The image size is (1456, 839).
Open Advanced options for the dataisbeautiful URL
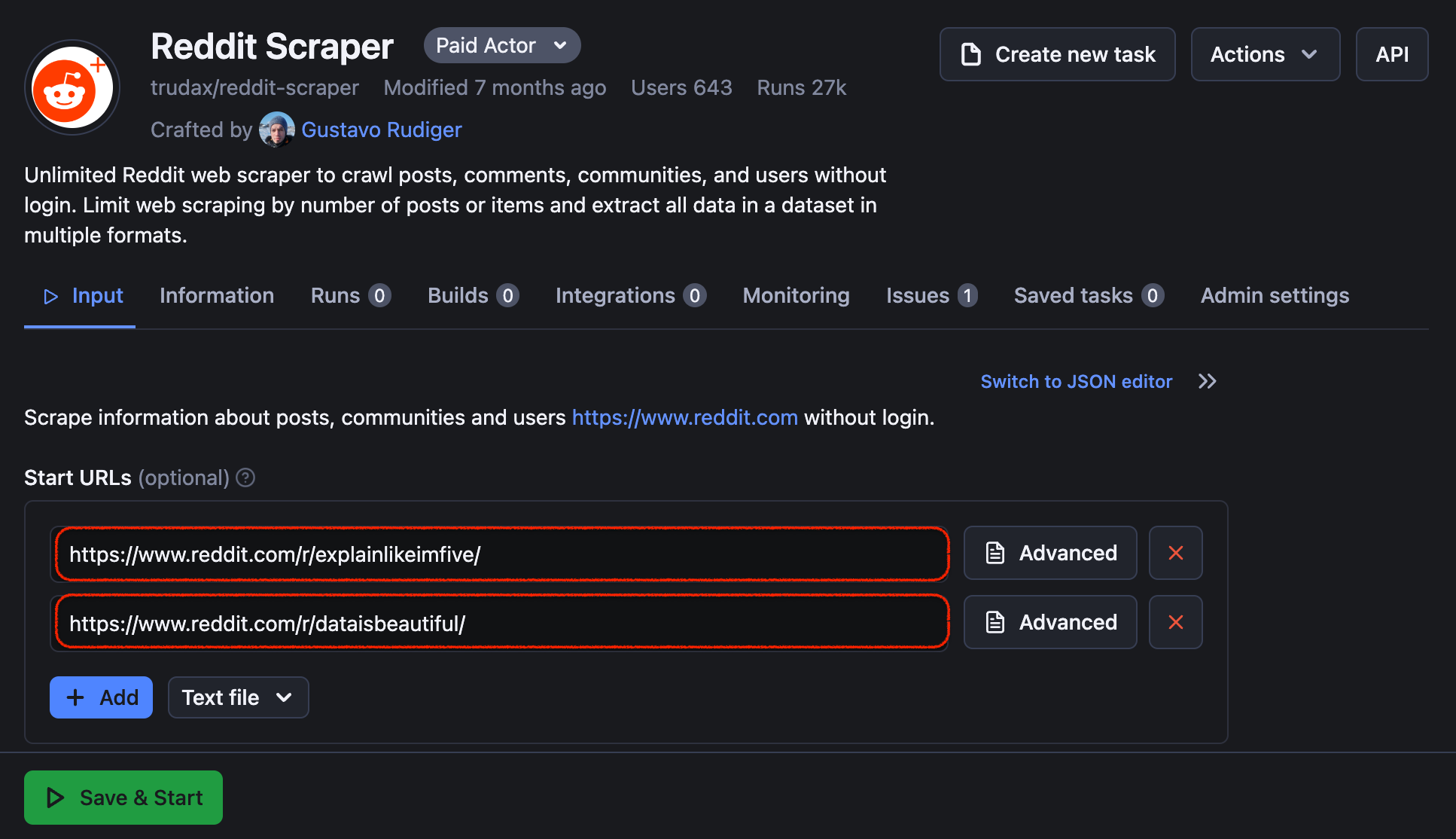pos(1049,622)
